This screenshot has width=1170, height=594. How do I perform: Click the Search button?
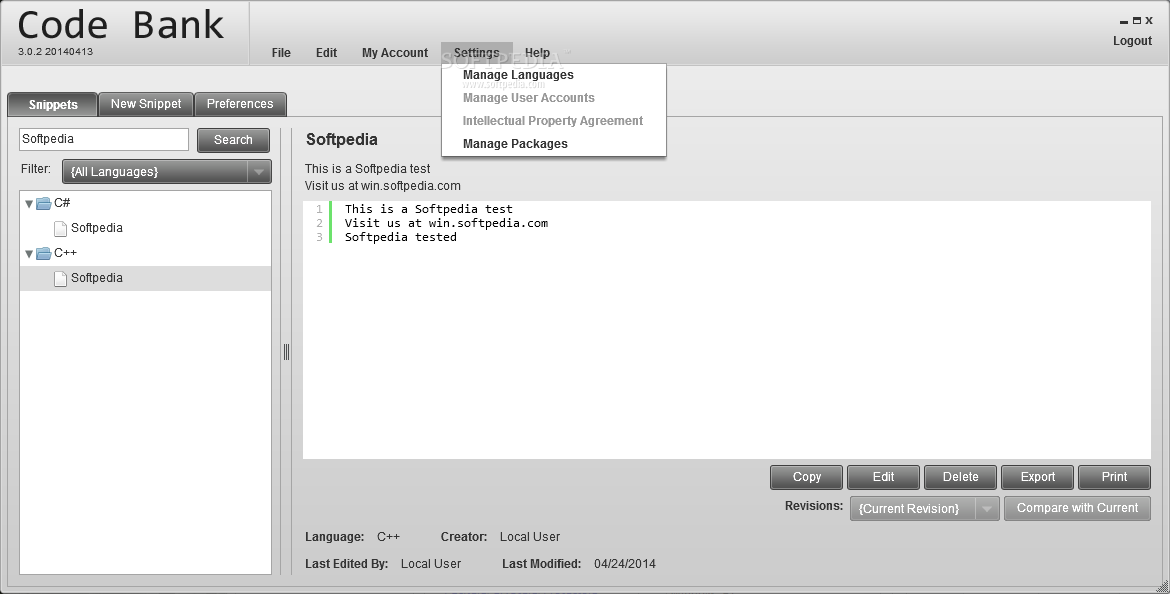234,140
